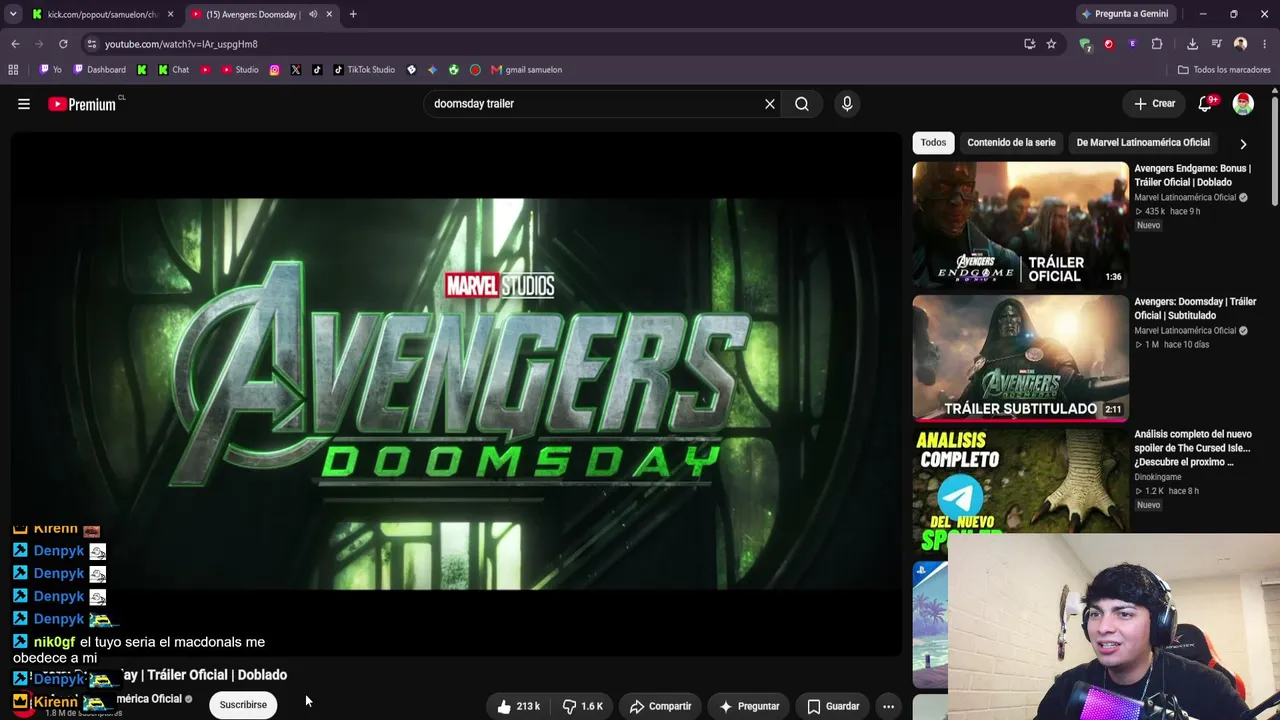Select the De Marvel Latinoamérica Oficial chip

[1143, 142]
